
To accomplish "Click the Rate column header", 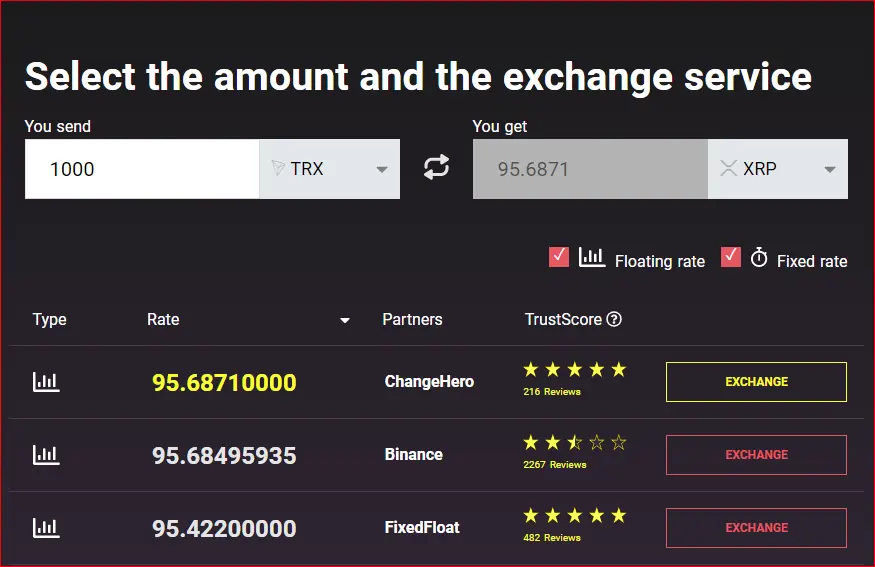I will (163, 319).
